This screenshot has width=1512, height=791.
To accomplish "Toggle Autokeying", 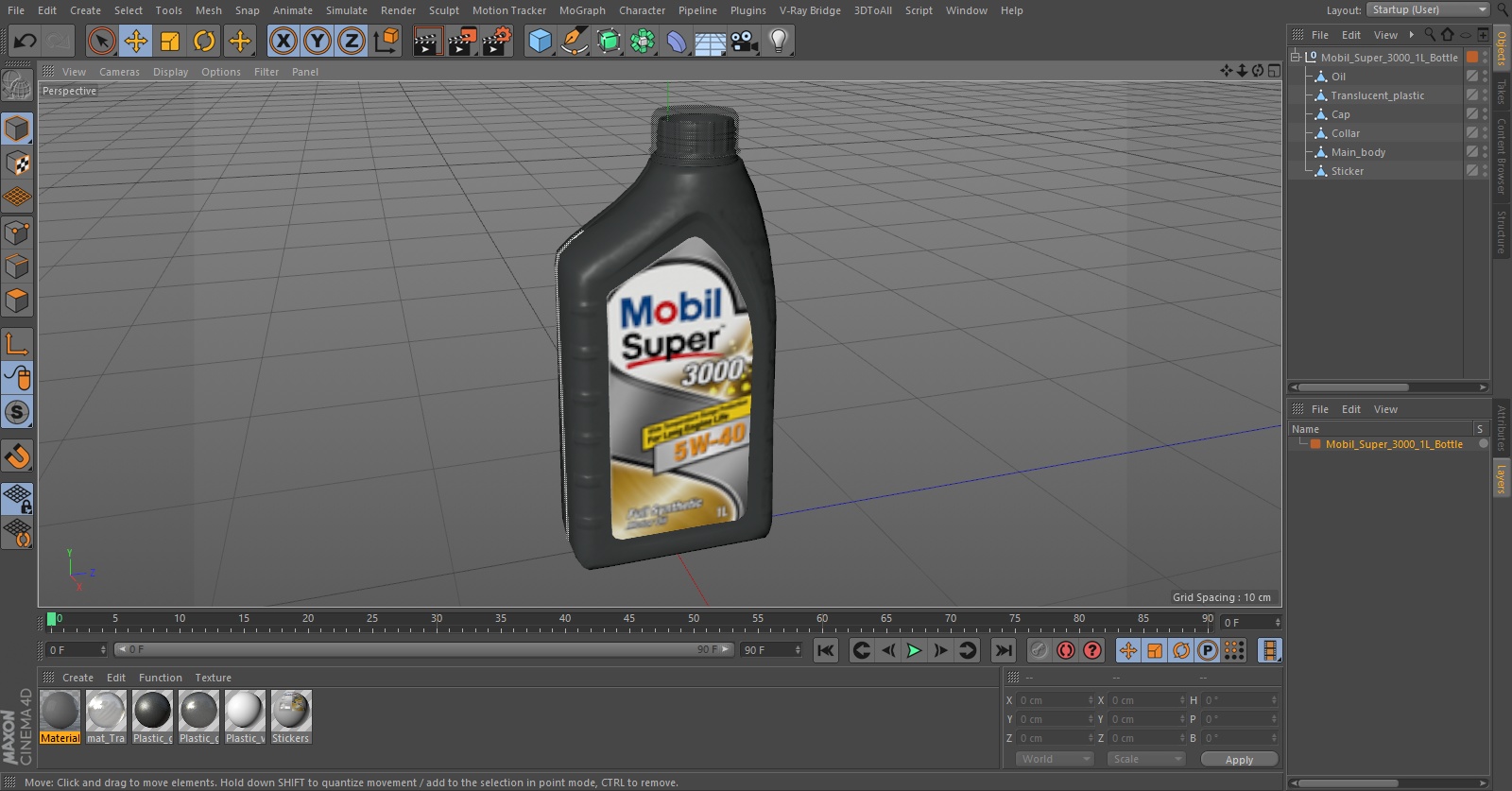I will (1066, 650).
